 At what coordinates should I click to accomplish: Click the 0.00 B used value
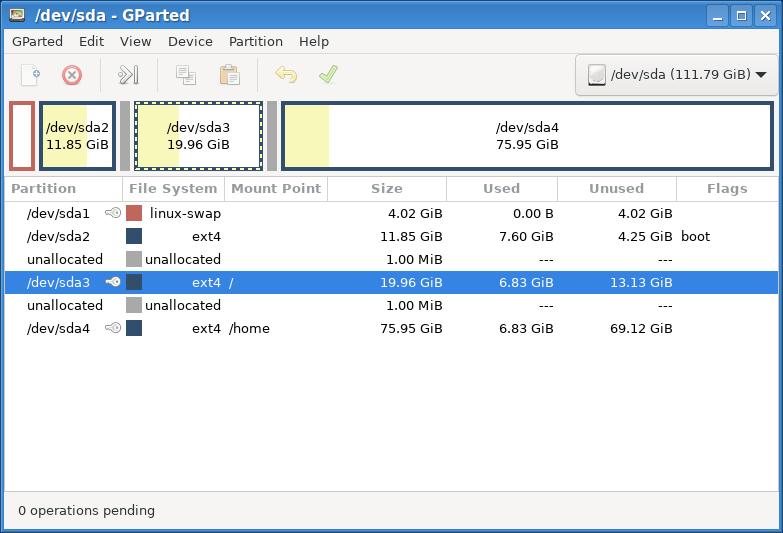[533, 213]
